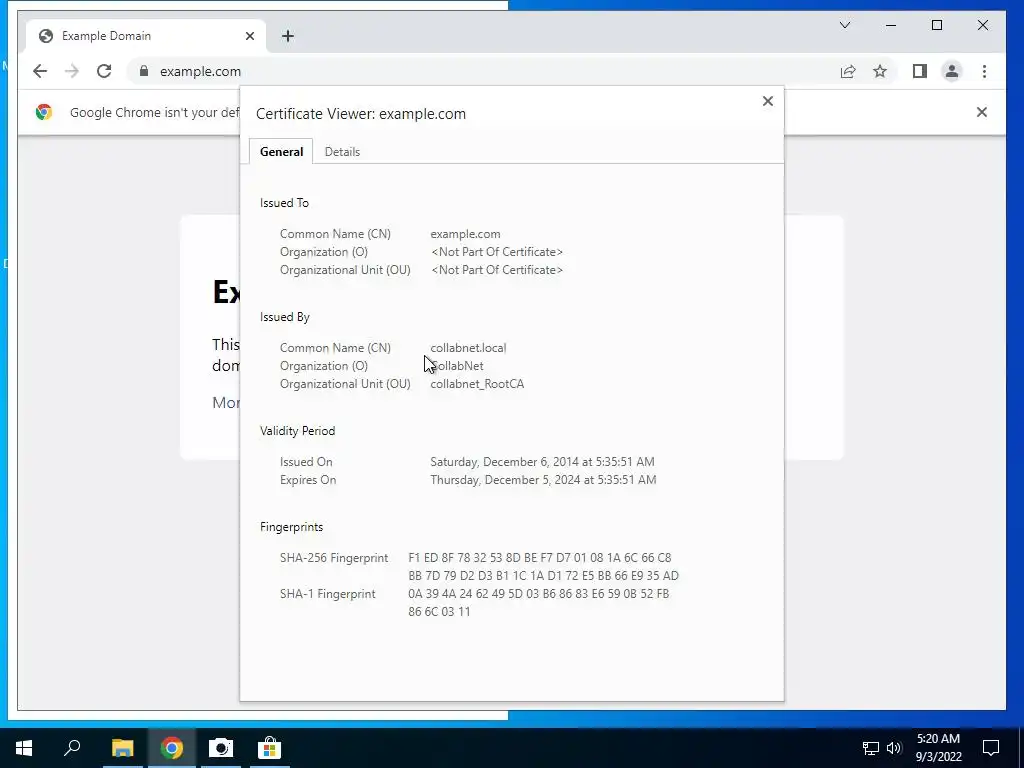Click the 'Fingerprints' heading
This screenshot has height=768, width=1024.
(x=291, y=527)
